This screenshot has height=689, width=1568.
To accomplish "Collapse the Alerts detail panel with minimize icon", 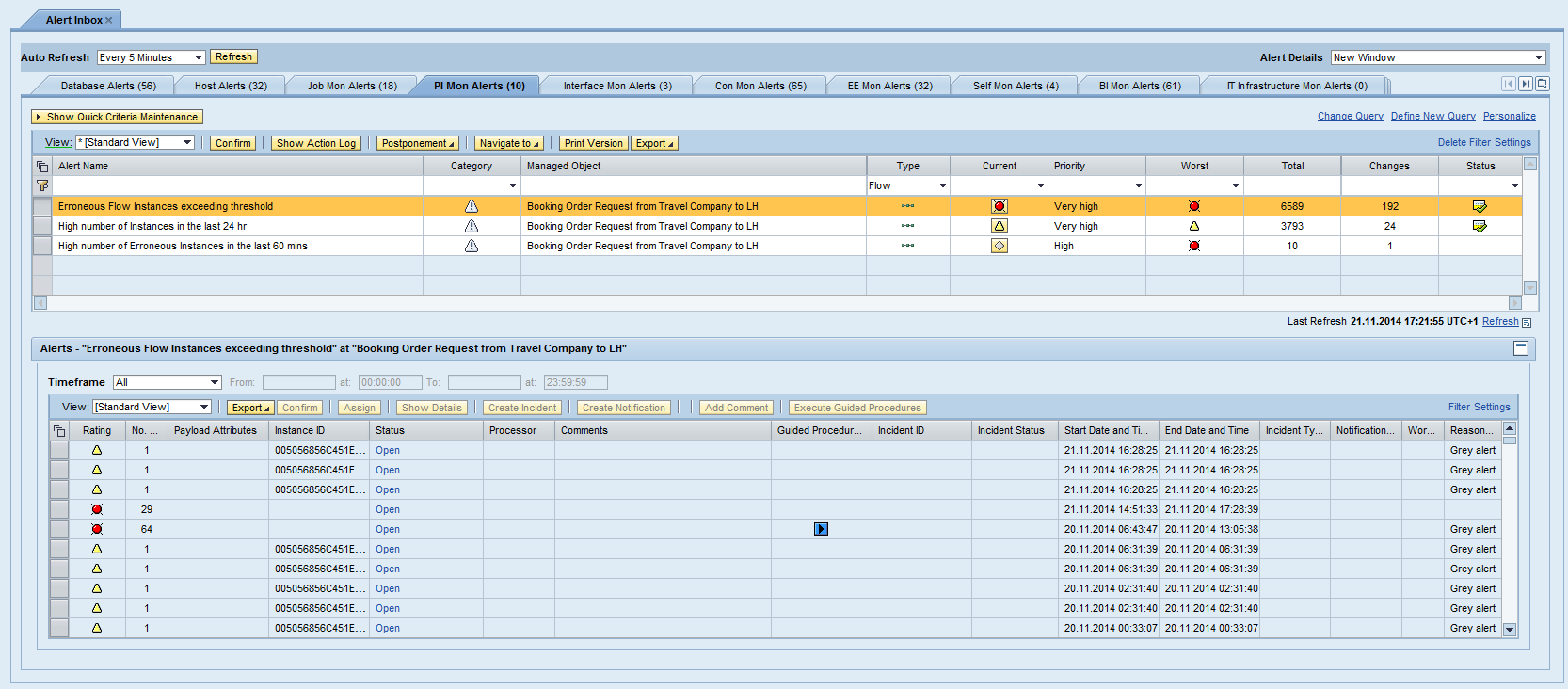I will click(1521, 348).
